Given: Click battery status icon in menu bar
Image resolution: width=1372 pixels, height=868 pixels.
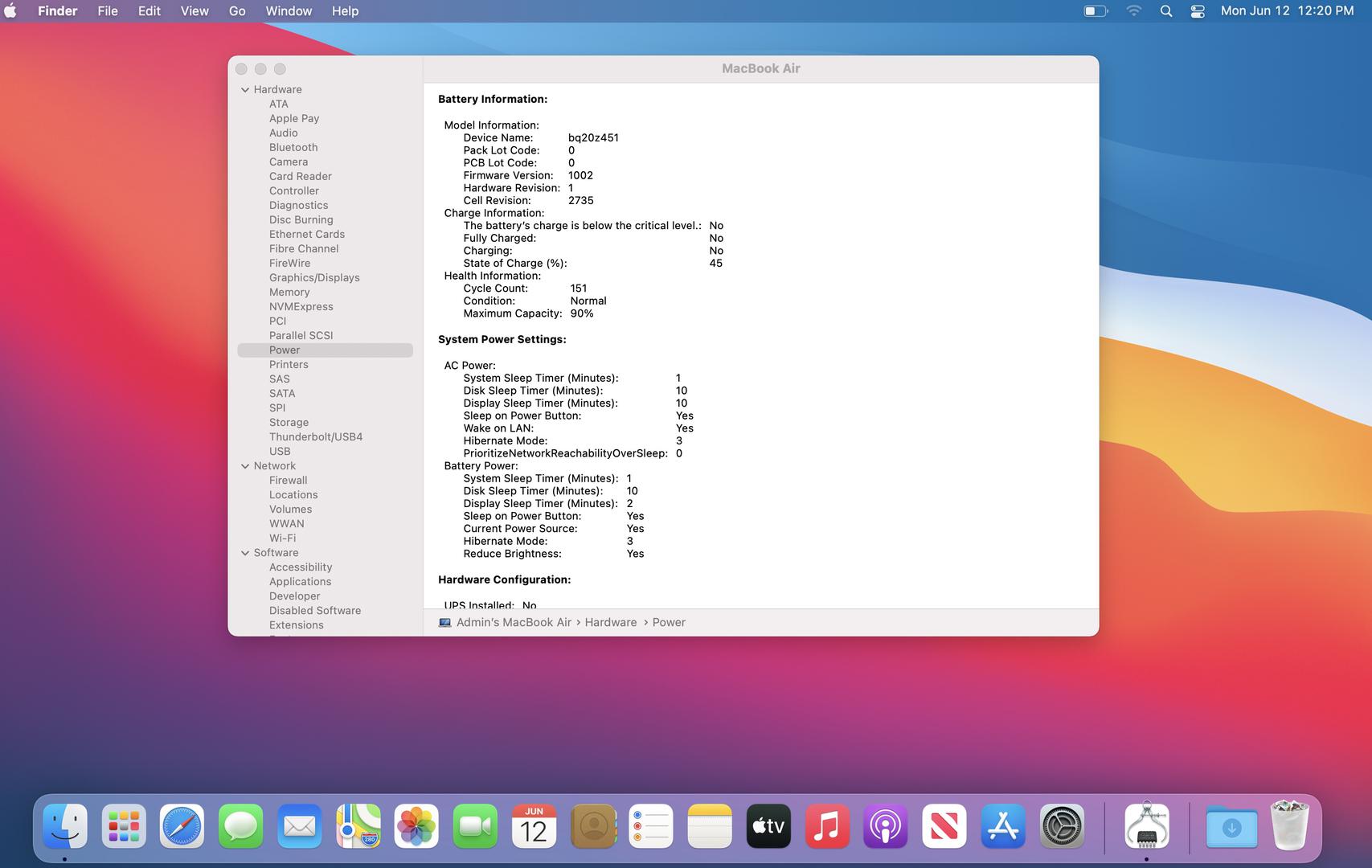Looking at the screenshot, I should point(1096,11).
